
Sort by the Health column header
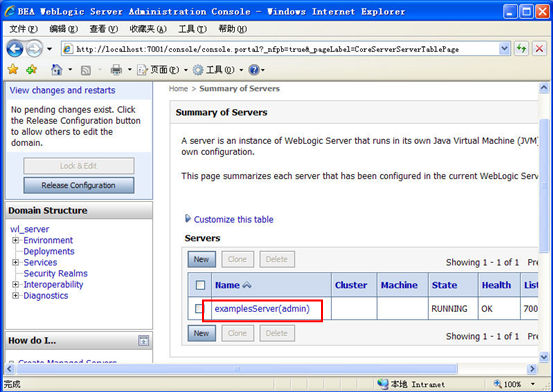(x=496, y=285)
